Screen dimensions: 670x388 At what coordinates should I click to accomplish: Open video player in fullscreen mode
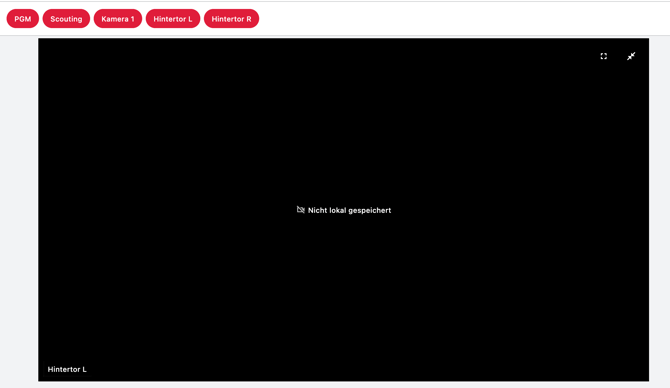tap(603, 56)
